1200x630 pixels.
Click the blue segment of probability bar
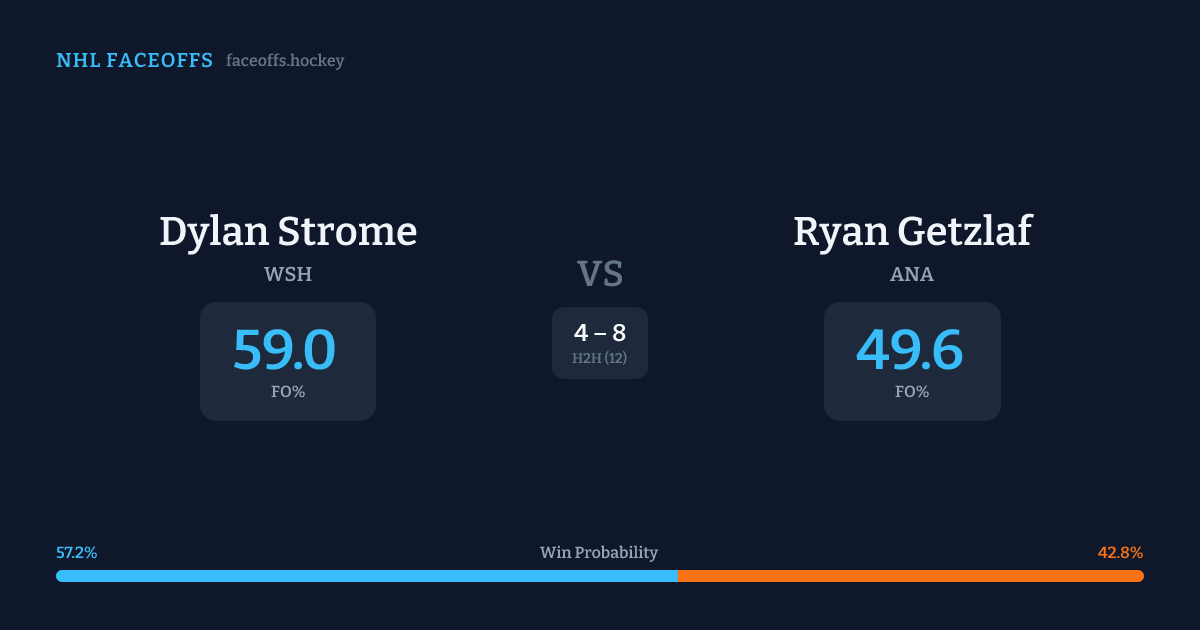[x=366, y=576]
